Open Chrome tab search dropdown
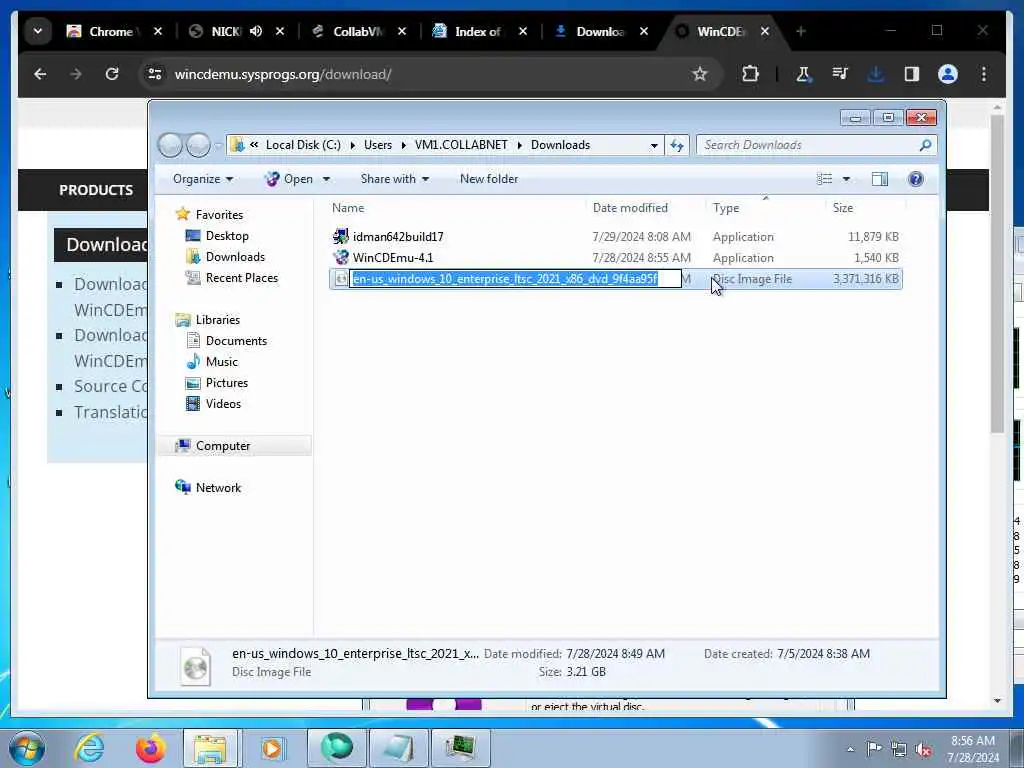This screenshot has width=1024, height=768. [x=38, y=31]
